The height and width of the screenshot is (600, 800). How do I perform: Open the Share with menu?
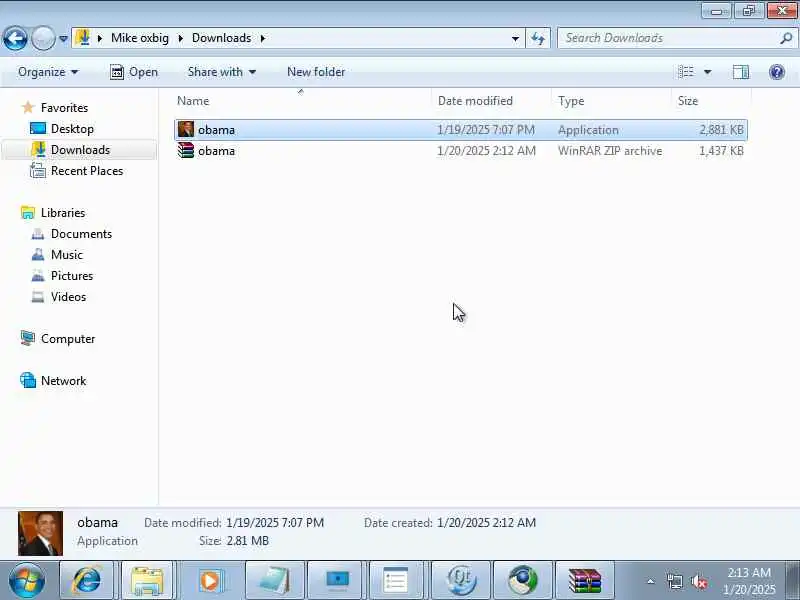(x=221, y=72)
